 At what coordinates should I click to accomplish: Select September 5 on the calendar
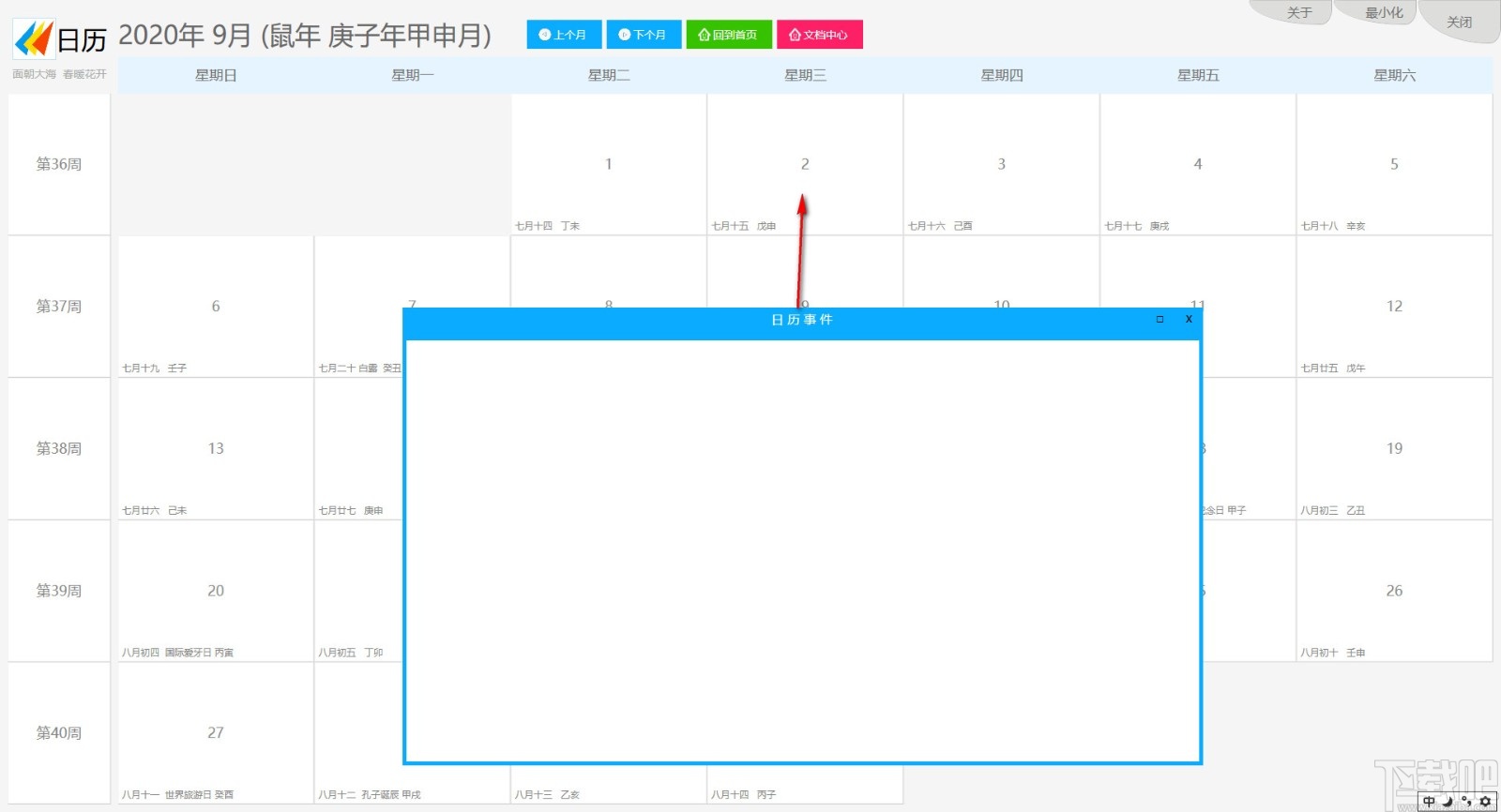point(1394,164)
